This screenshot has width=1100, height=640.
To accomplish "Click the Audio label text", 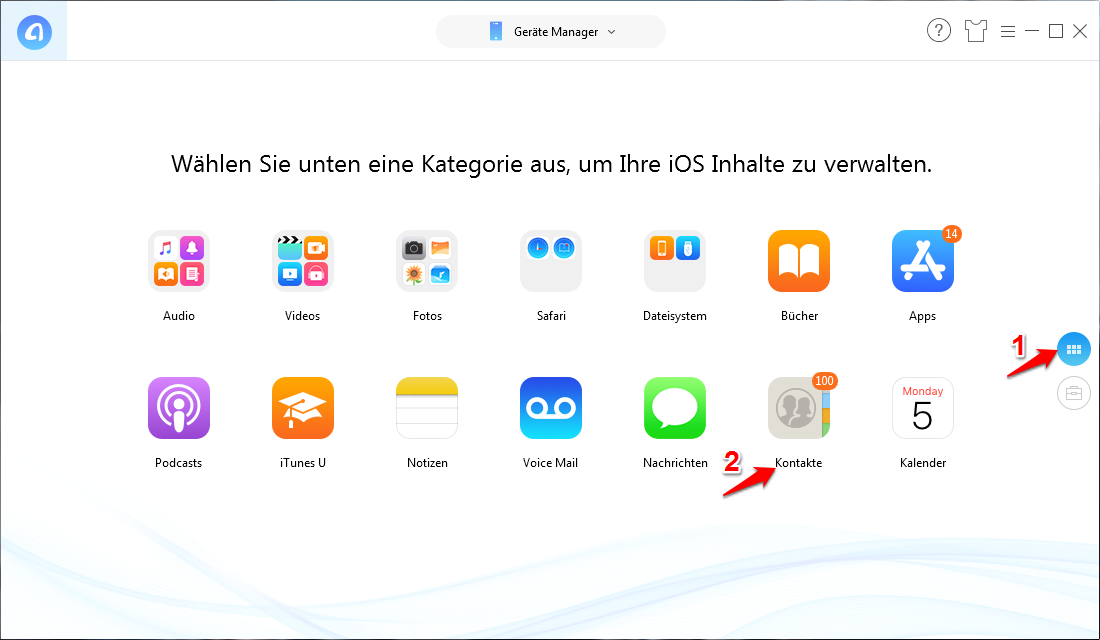I will [179, 316].
